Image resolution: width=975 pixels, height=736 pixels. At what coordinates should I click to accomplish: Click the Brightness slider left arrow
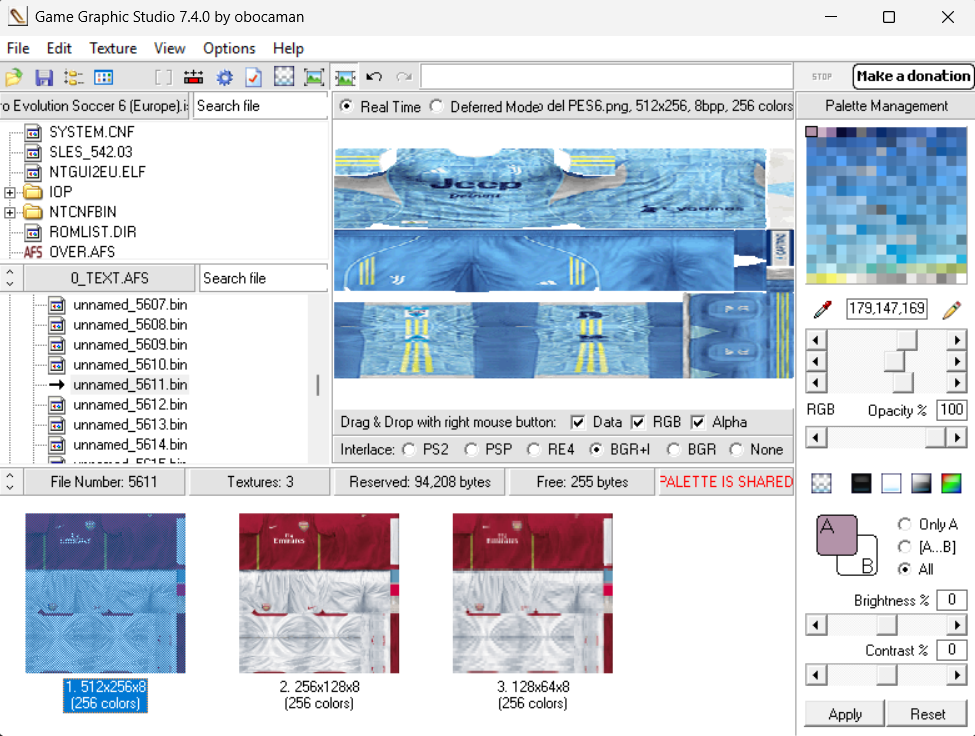click(x=815, y=624)
